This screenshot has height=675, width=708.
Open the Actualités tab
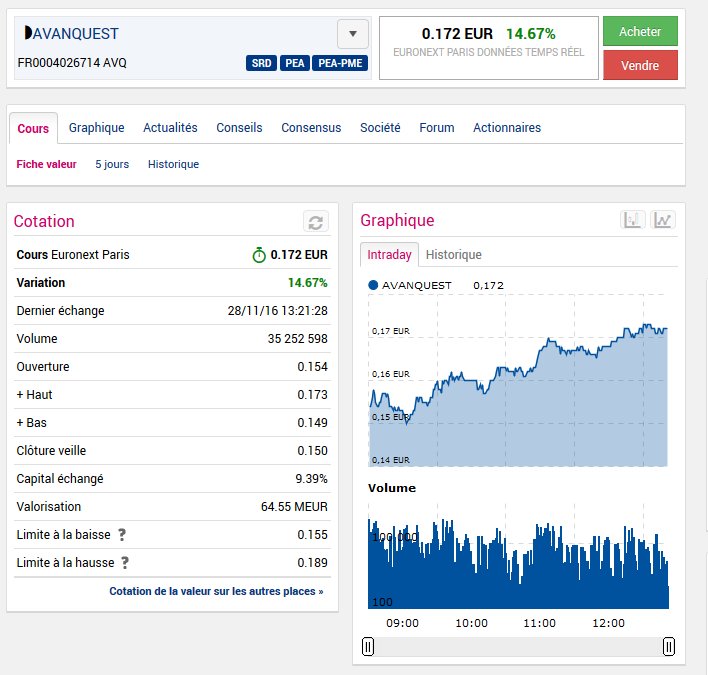click(x=170, y=128)
